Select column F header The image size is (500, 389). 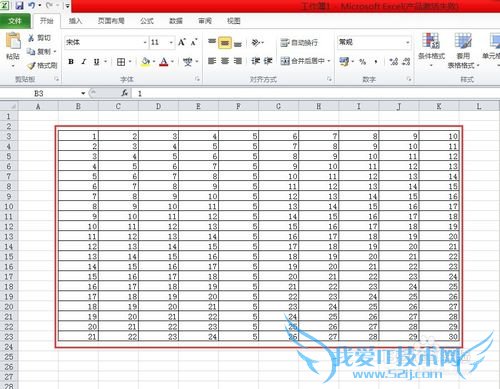click(x=238, y=106)
